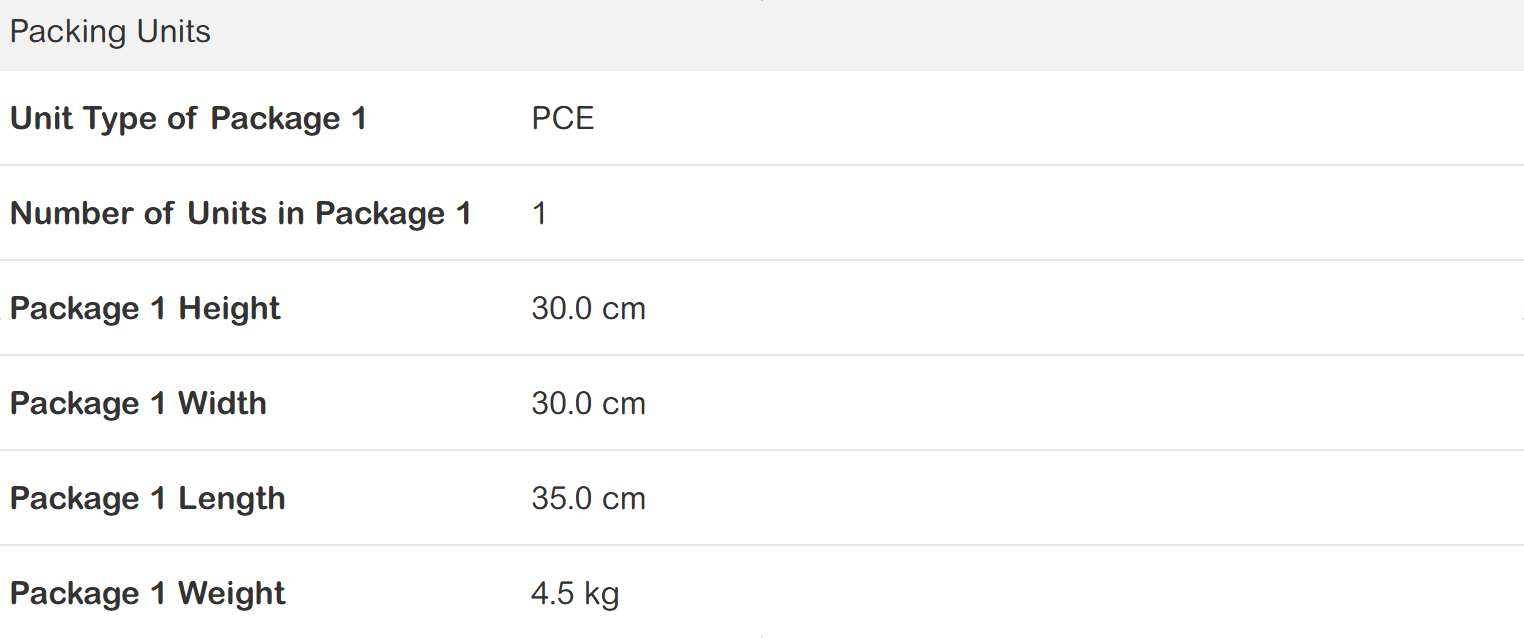Click the word Length in the row label
The width and height of the screenshot is (1524, 638).
(232, 499)
